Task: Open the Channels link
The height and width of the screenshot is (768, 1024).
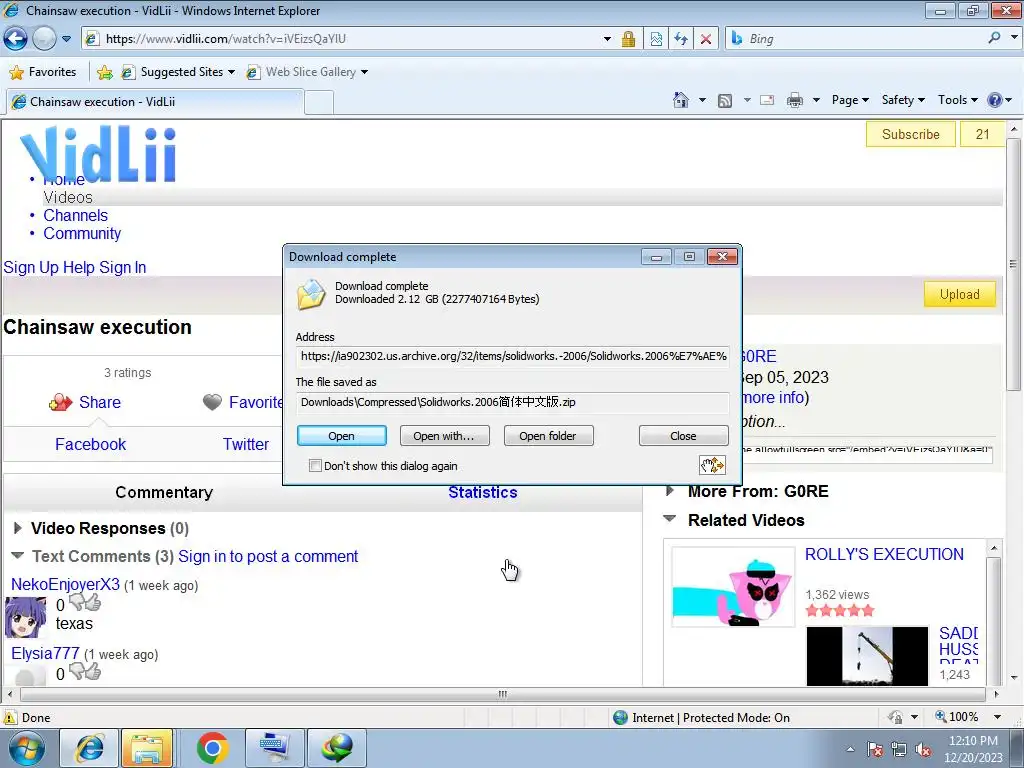Action: [76, 216]
